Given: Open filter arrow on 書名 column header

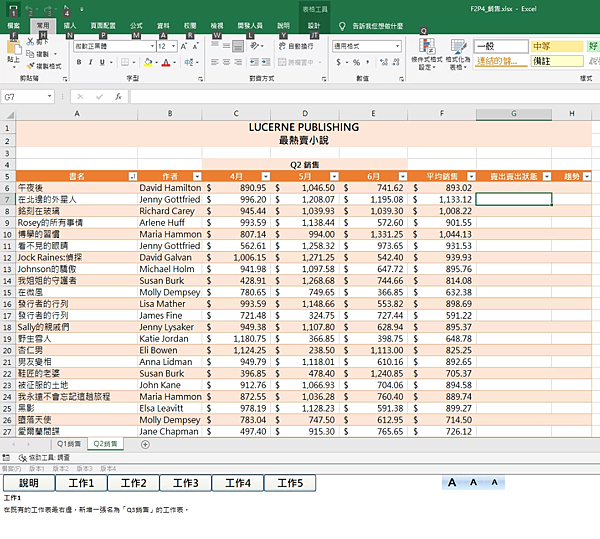Looking at the screenshot, I should point(133,176).
